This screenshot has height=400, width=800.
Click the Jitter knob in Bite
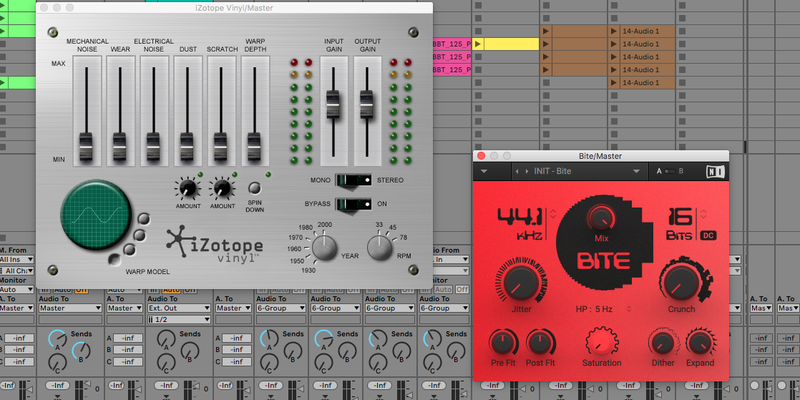coord(521,282)
